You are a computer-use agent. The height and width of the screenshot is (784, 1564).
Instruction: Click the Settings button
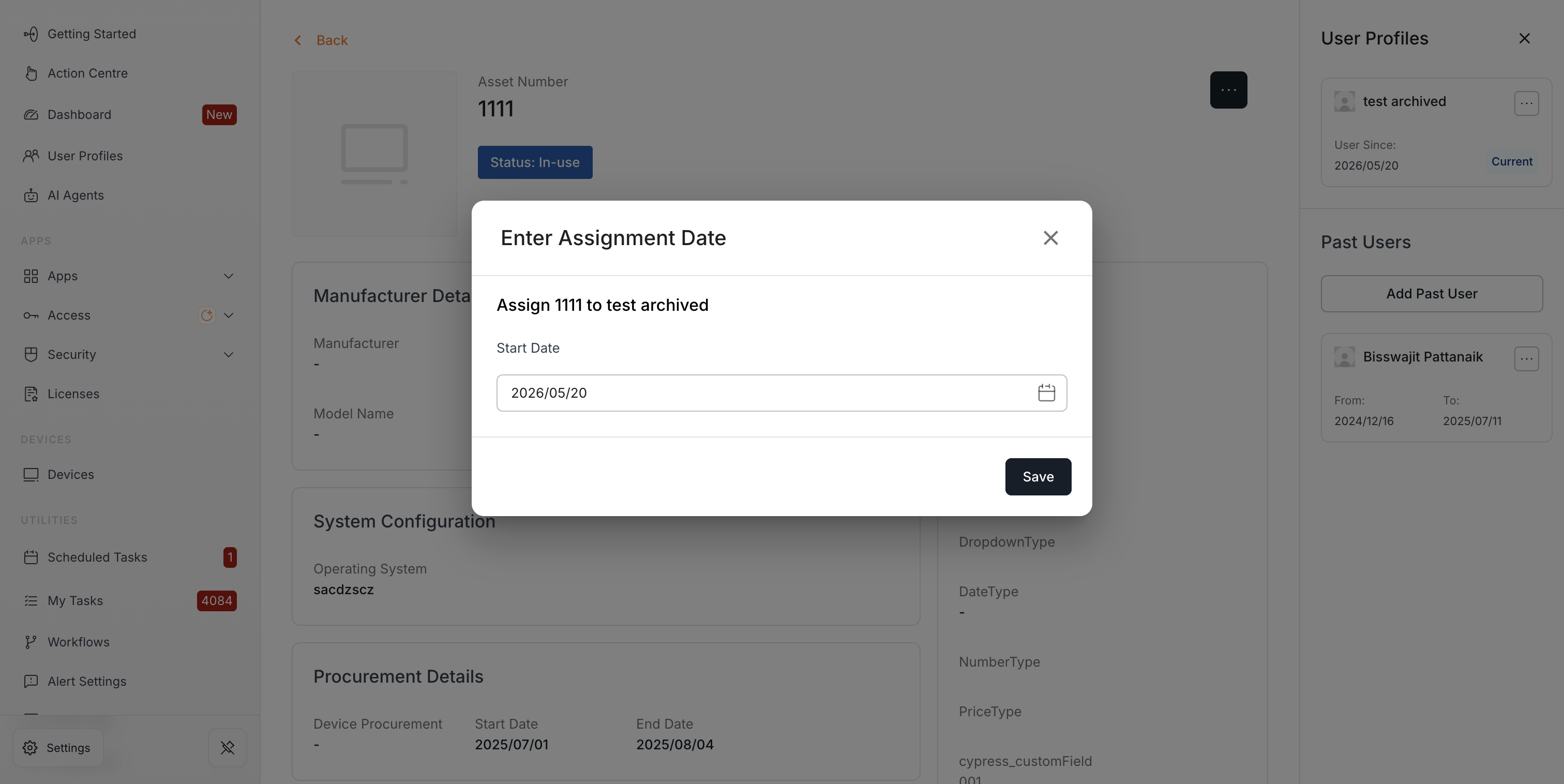point(58,748)
